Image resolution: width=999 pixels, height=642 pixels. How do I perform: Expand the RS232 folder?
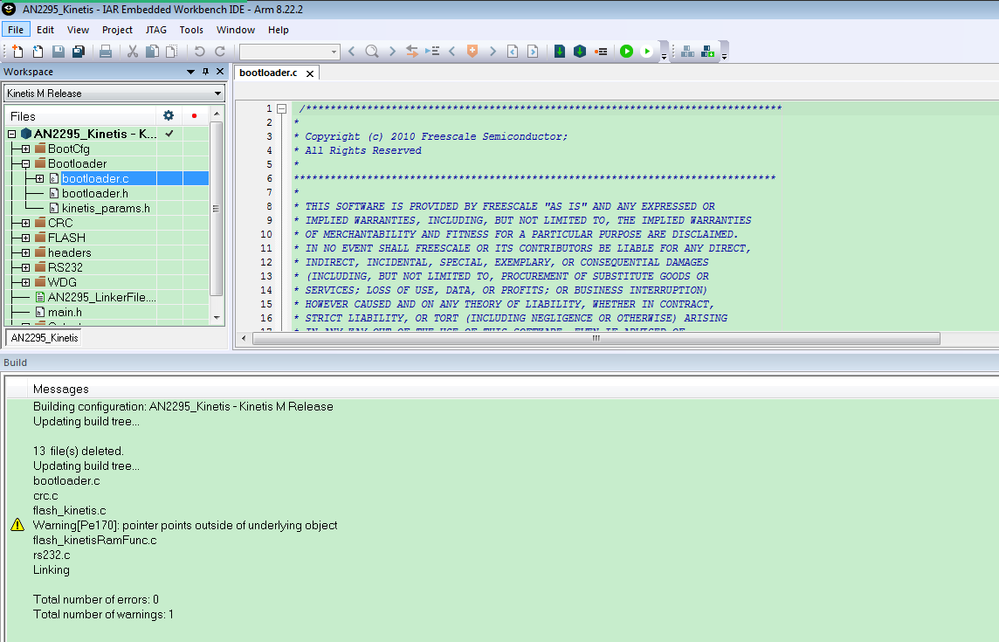pyautogui.click(x=25, y=268)
